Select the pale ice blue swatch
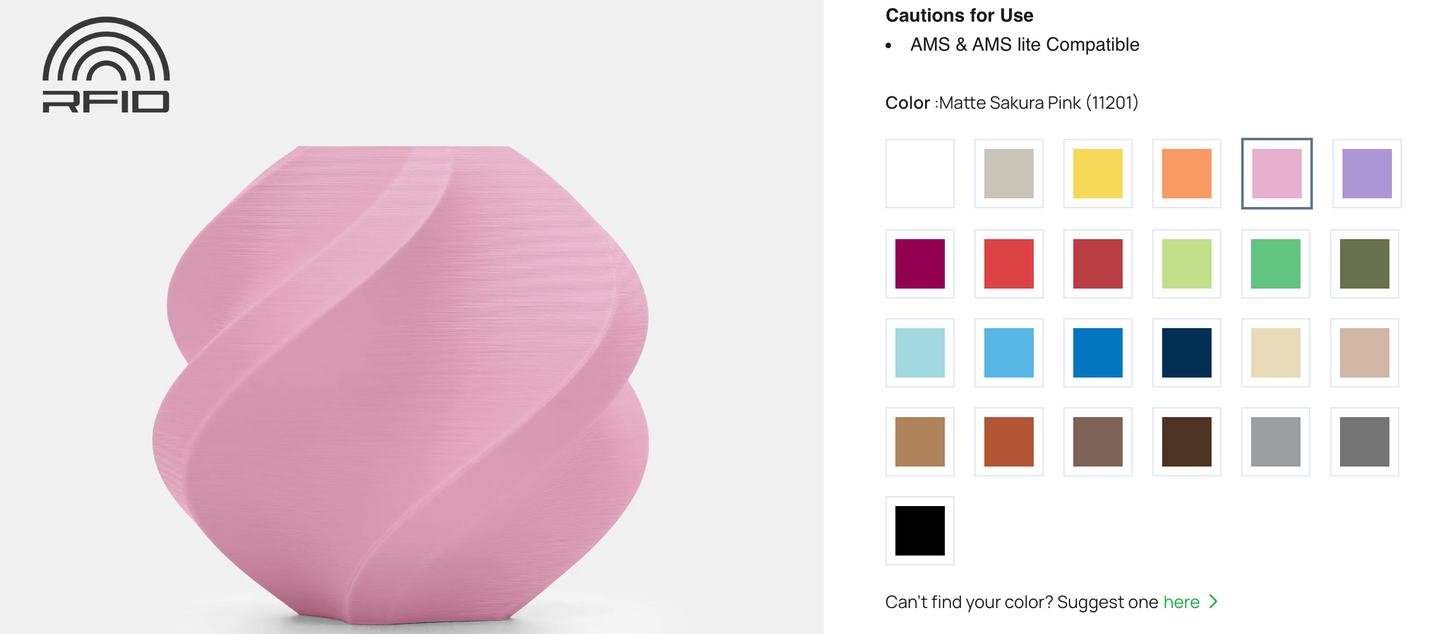The height and width of the screenshot is (634, 1445). [920, 353]
